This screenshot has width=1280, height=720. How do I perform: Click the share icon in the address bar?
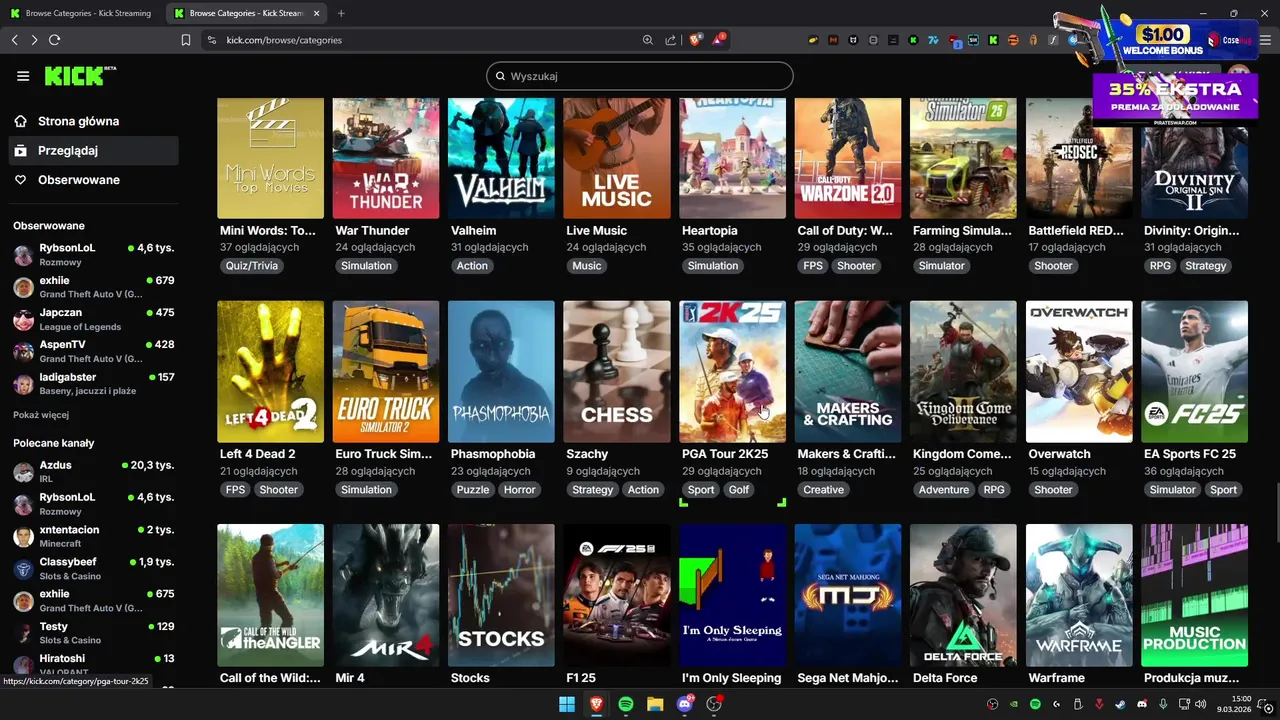click(670, 40)
